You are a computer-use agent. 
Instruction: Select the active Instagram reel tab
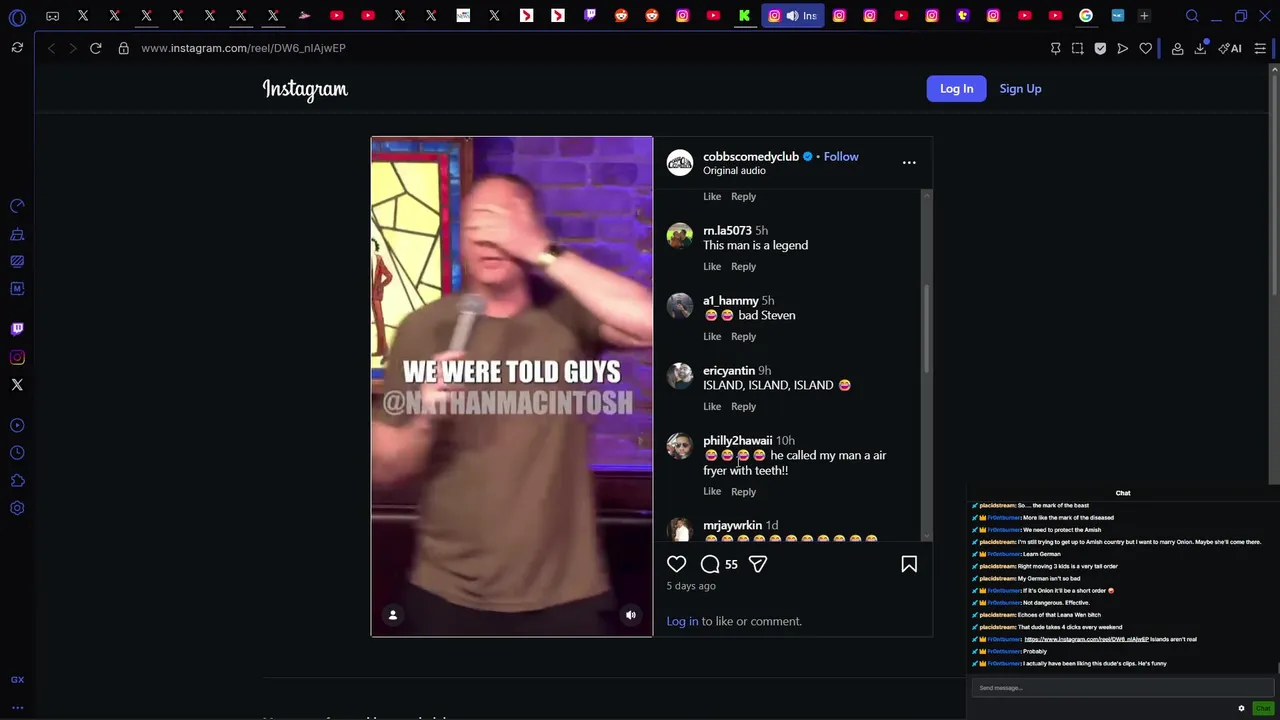[793, 16]
